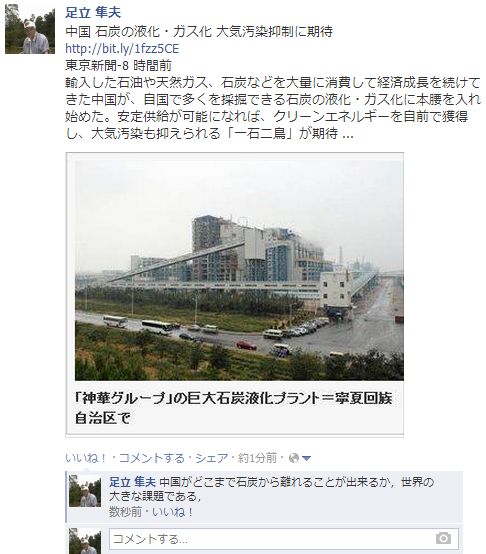Open the coal plant article photo
Screen dimensions: 486x554
[239, 270]
